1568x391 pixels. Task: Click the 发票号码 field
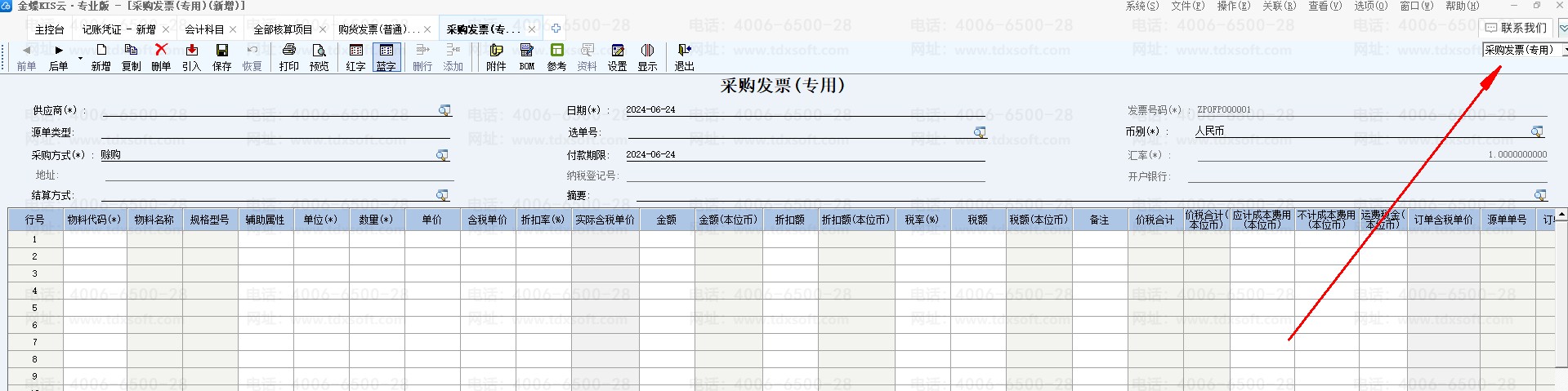(1371, 109)
